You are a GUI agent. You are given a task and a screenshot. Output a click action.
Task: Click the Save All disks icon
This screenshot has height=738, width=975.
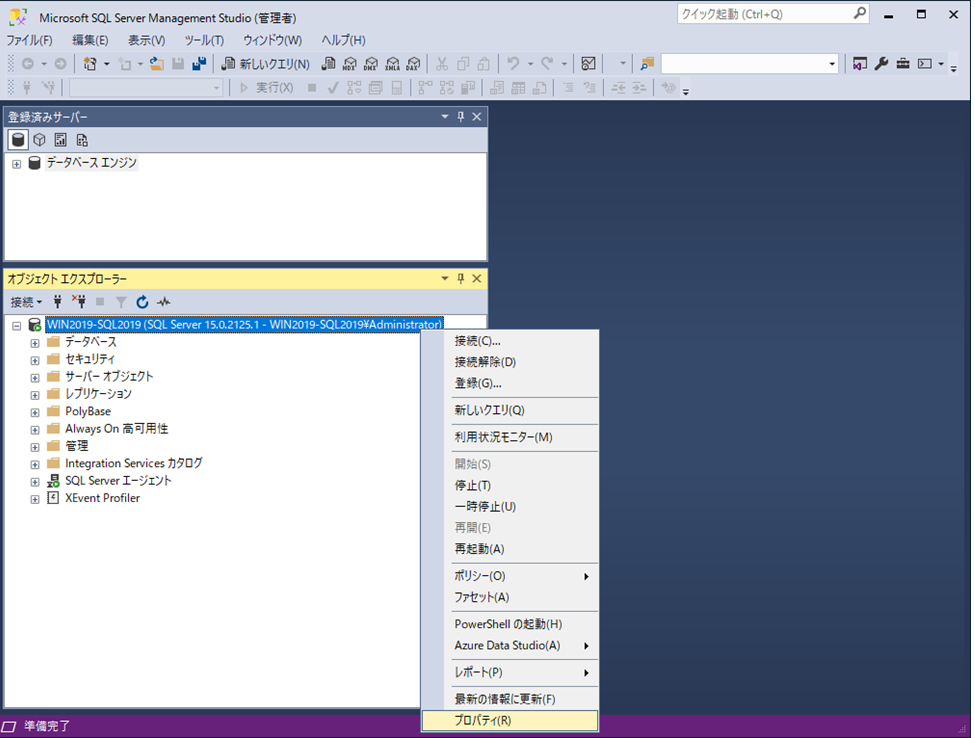199,64
